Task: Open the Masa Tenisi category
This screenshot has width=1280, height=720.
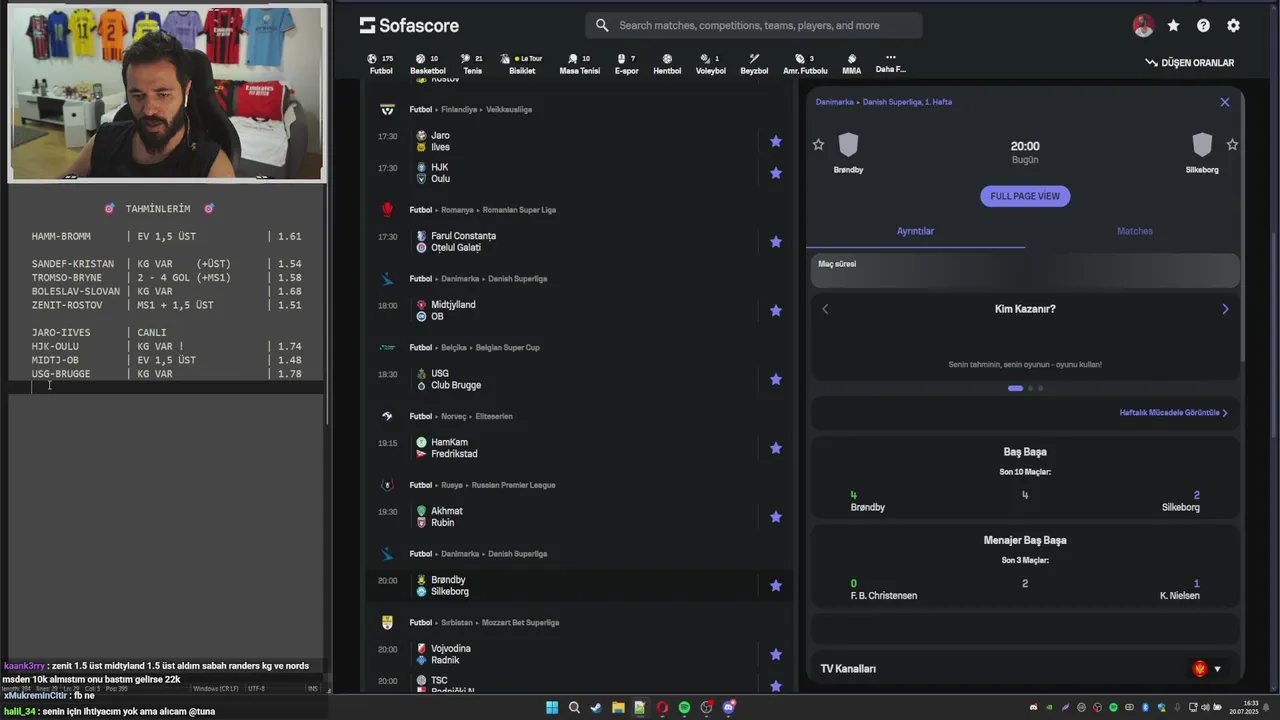Action: coord(579,64)
